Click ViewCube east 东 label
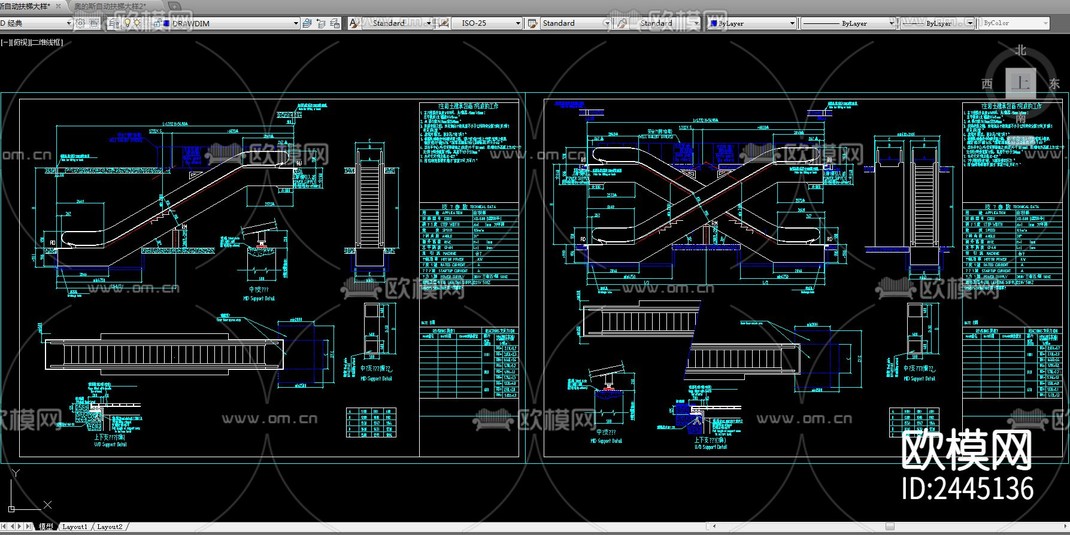The image size is (1070, 535). [x=1055, y=83]
